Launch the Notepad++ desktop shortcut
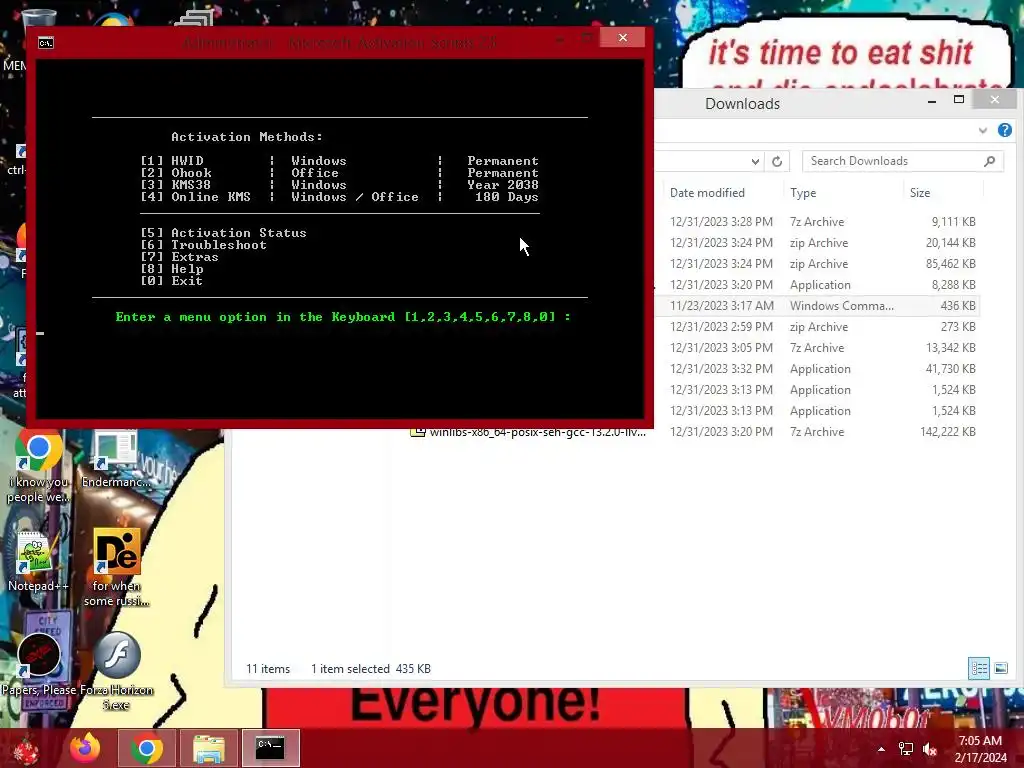Viewport: 1024px width, 768px height. [37, 562]
